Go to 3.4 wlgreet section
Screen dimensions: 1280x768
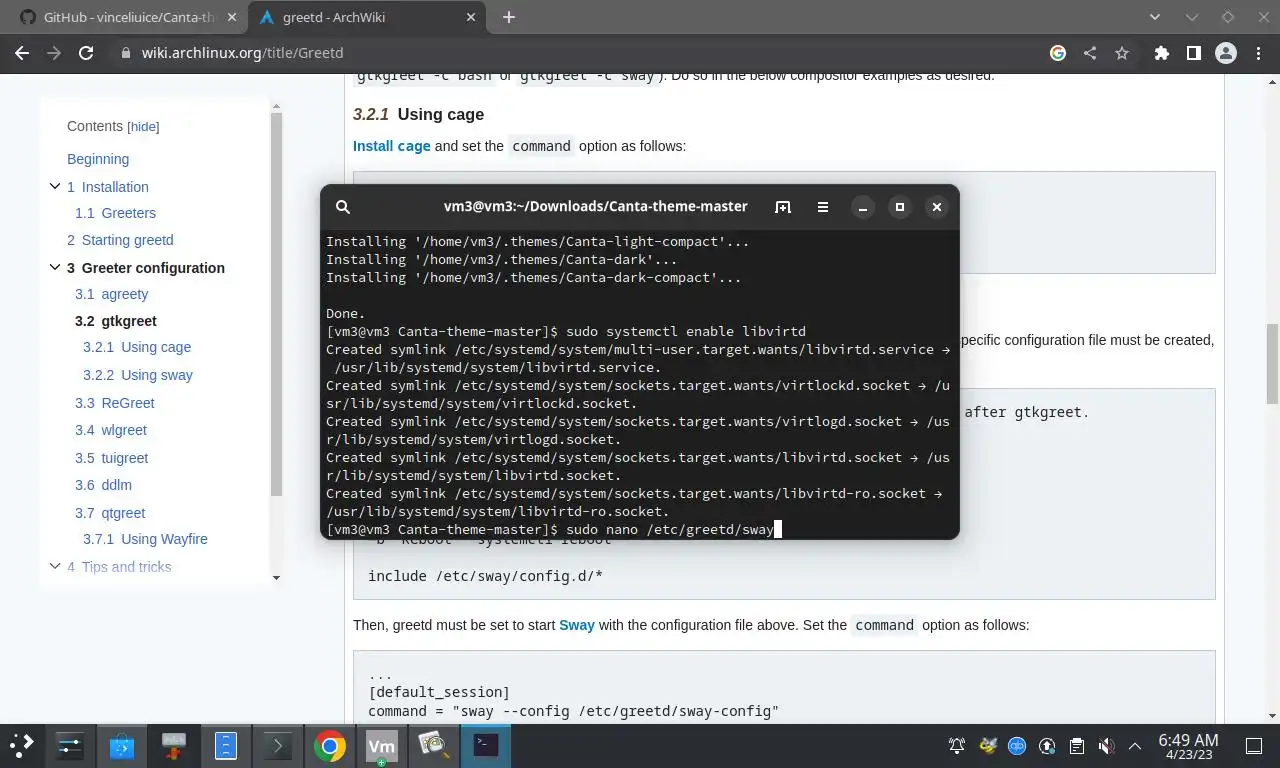111,430
